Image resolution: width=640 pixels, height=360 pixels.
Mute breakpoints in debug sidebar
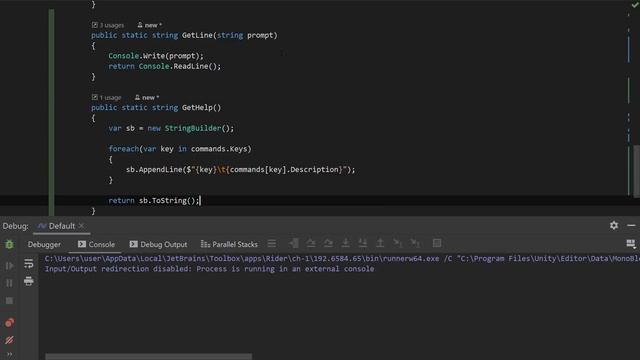coord(9,340)
